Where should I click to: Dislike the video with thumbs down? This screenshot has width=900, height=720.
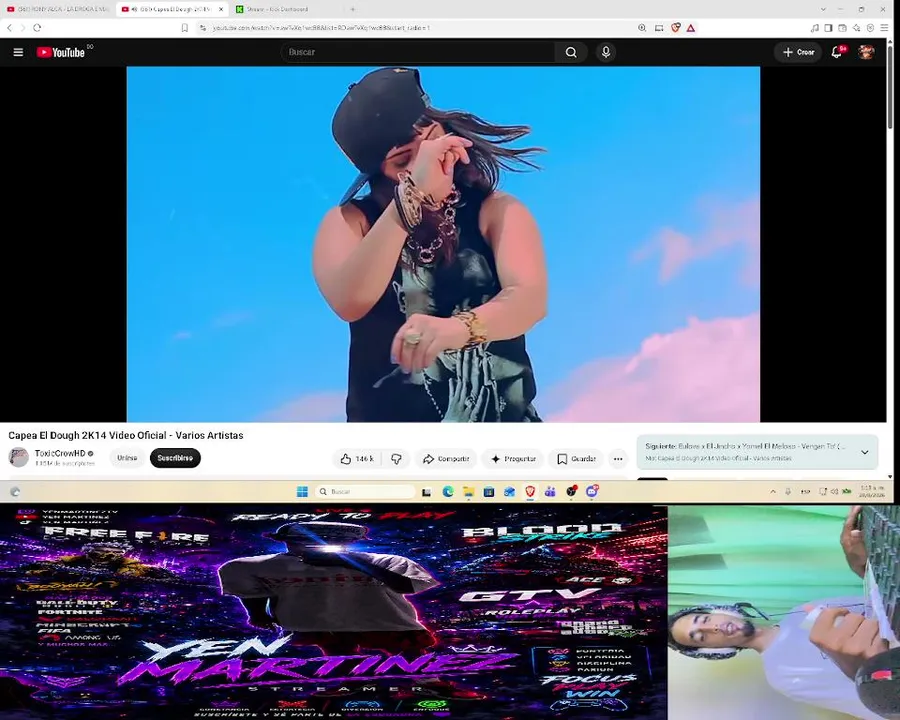396,459
